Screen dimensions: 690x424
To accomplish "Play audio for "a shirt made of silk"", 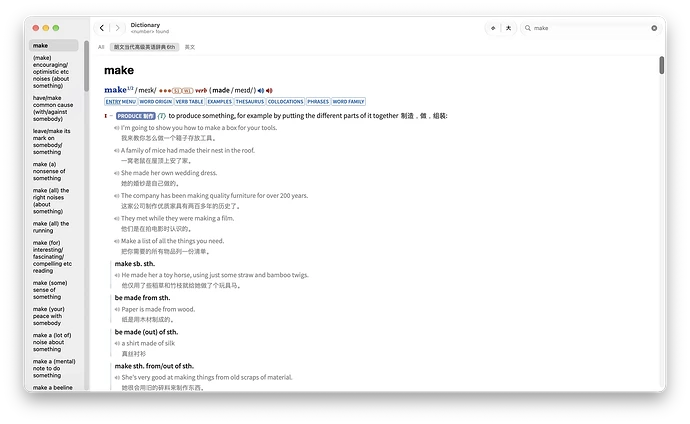I will tap(117, 344).
